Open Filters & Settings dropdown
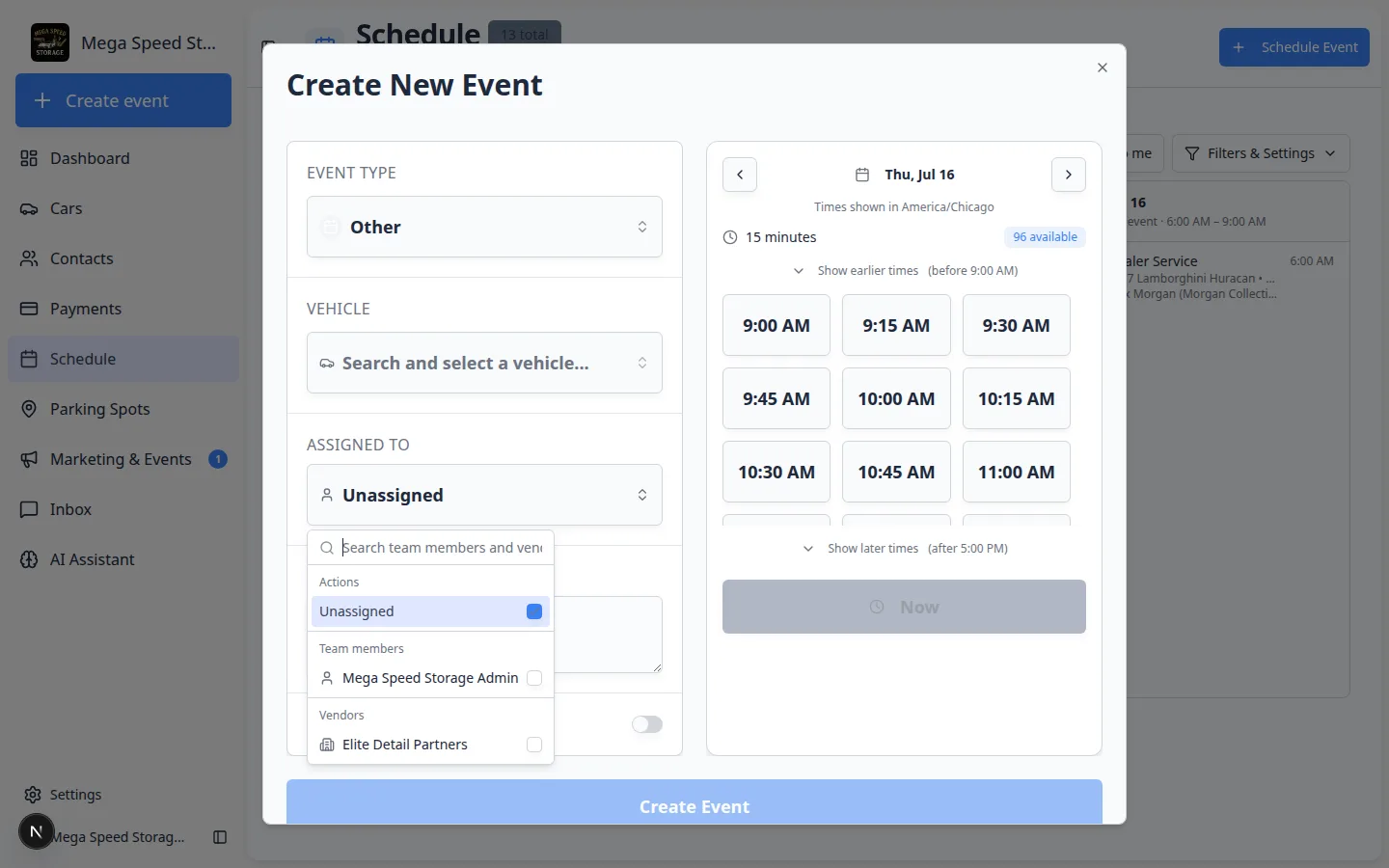 [1261, 153]
